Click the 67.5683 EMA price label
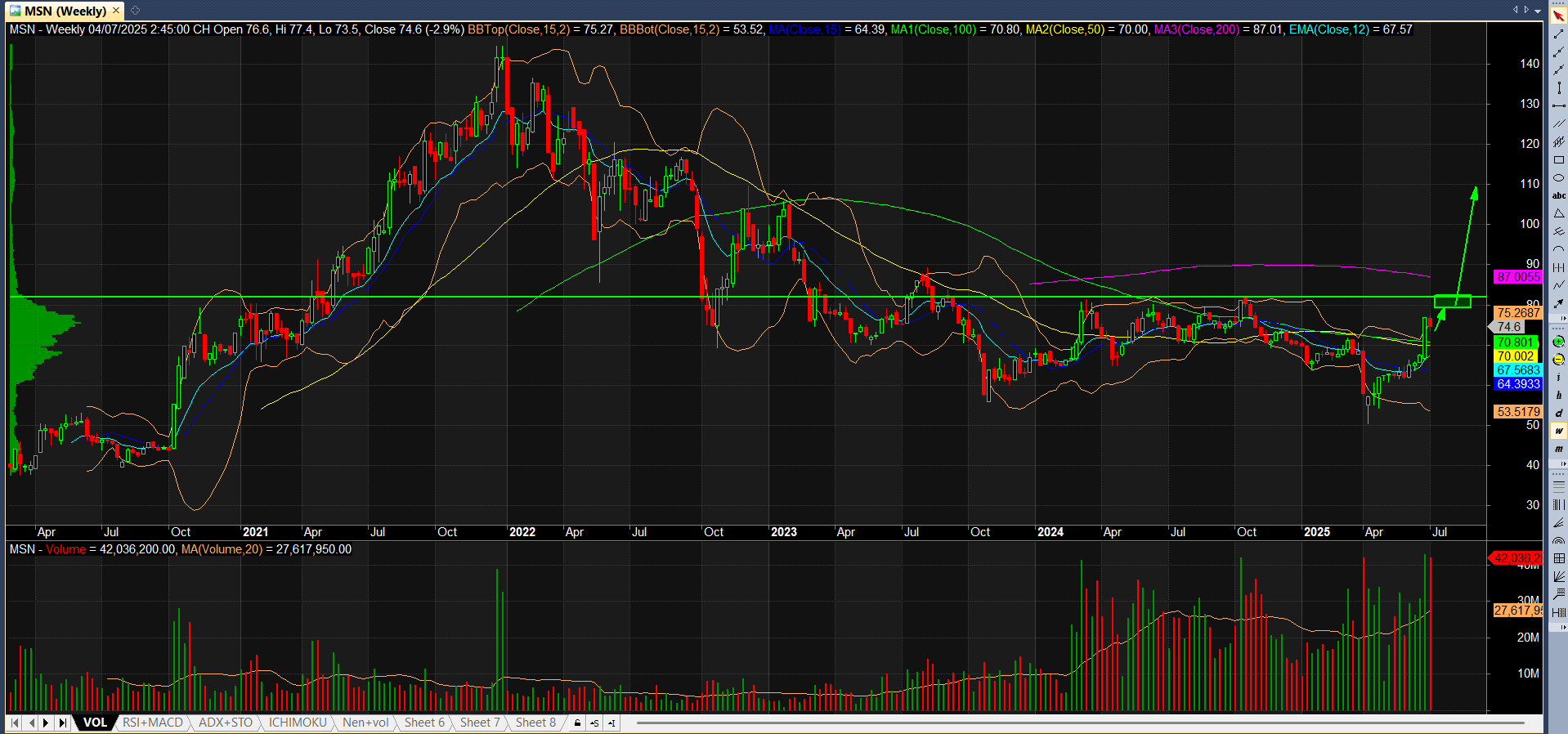The height and width of the screenshot is (734, 1568). (1518, 370)
